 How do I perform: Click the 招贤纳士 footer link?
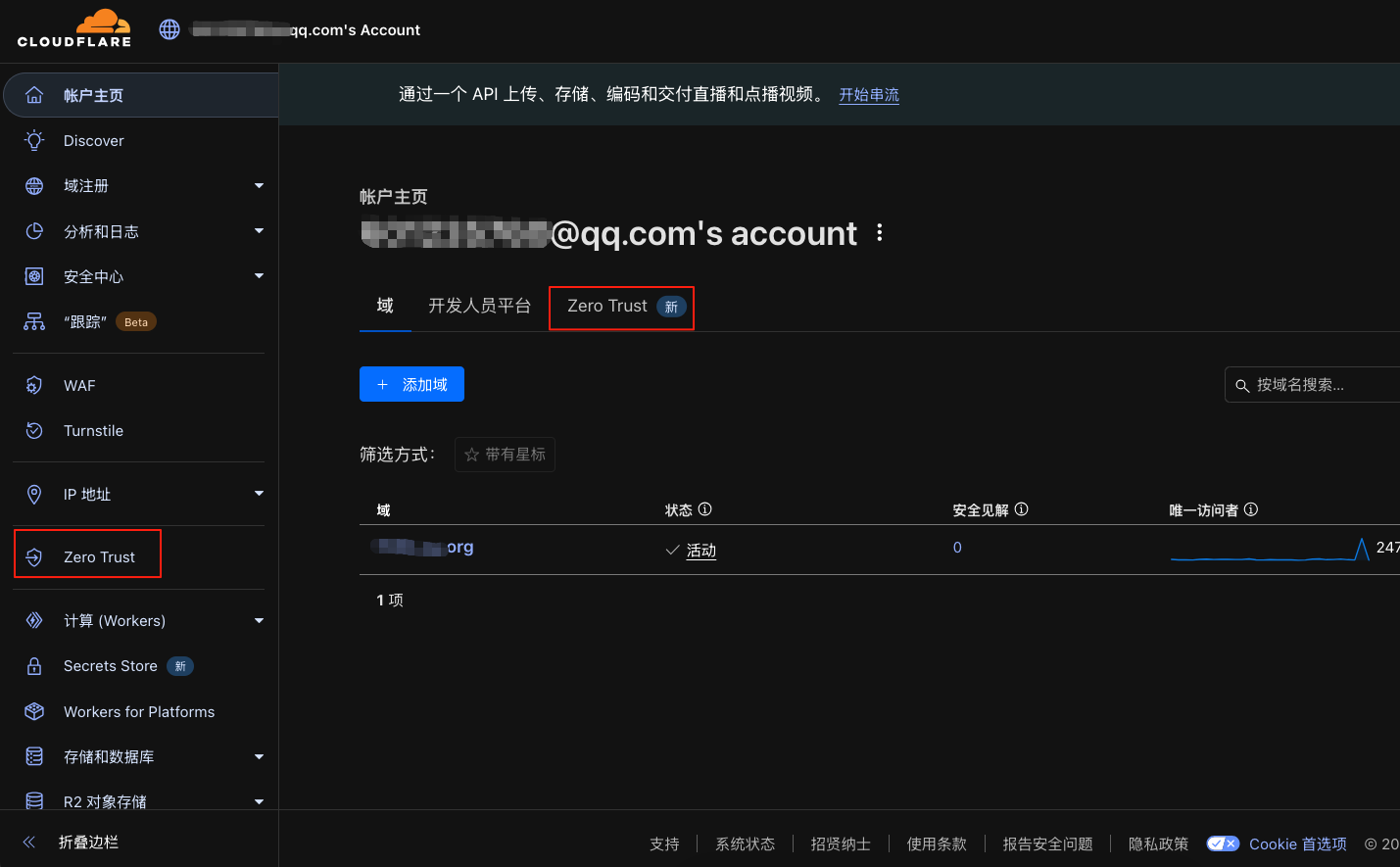click(x=841, y=843)
